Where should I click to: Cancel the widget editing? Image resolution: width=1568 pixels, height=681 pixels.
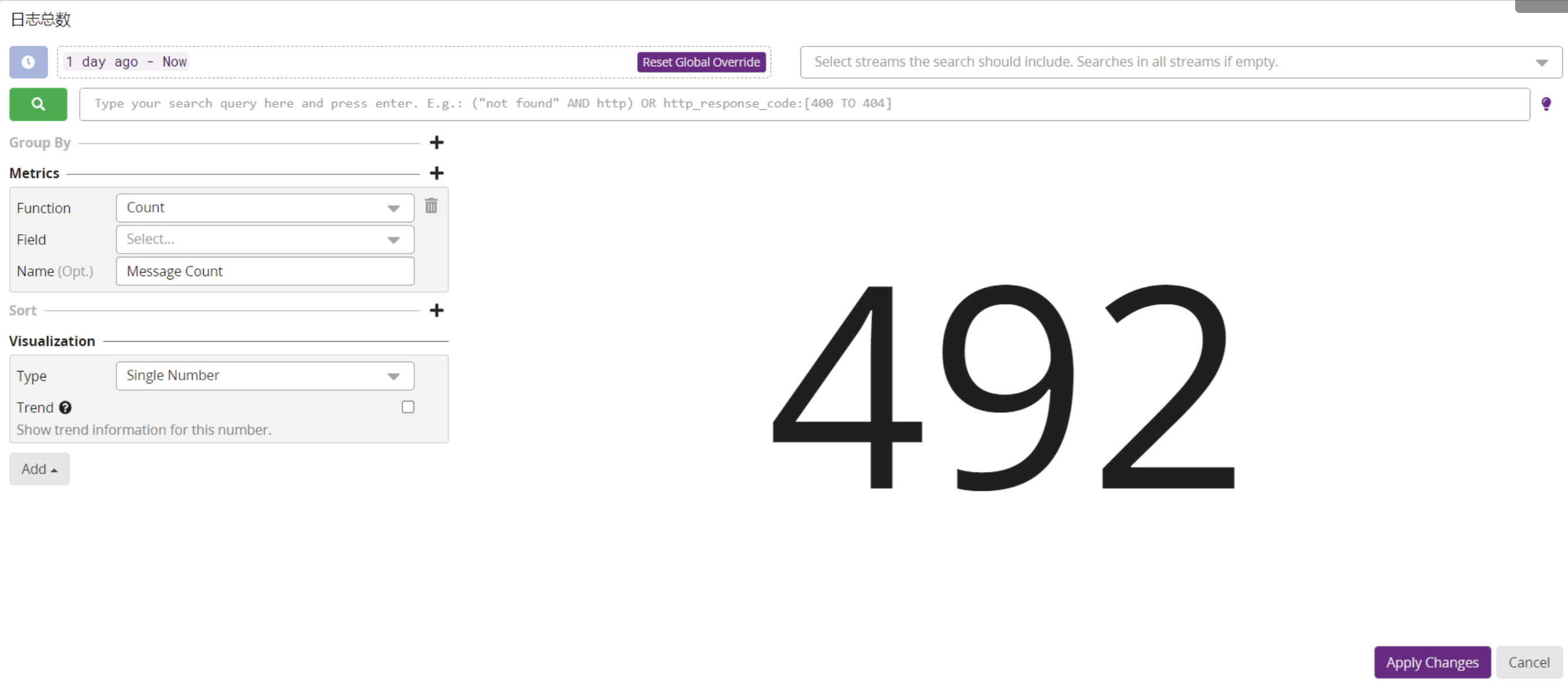click(x=1529, y=662)
